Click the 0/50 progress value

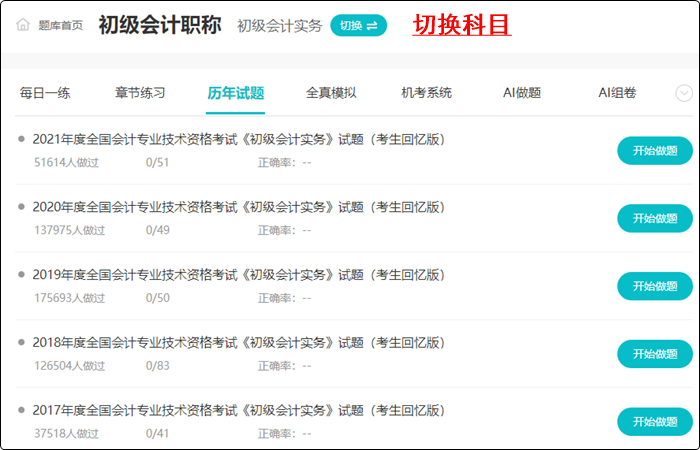tap(158, 298)
